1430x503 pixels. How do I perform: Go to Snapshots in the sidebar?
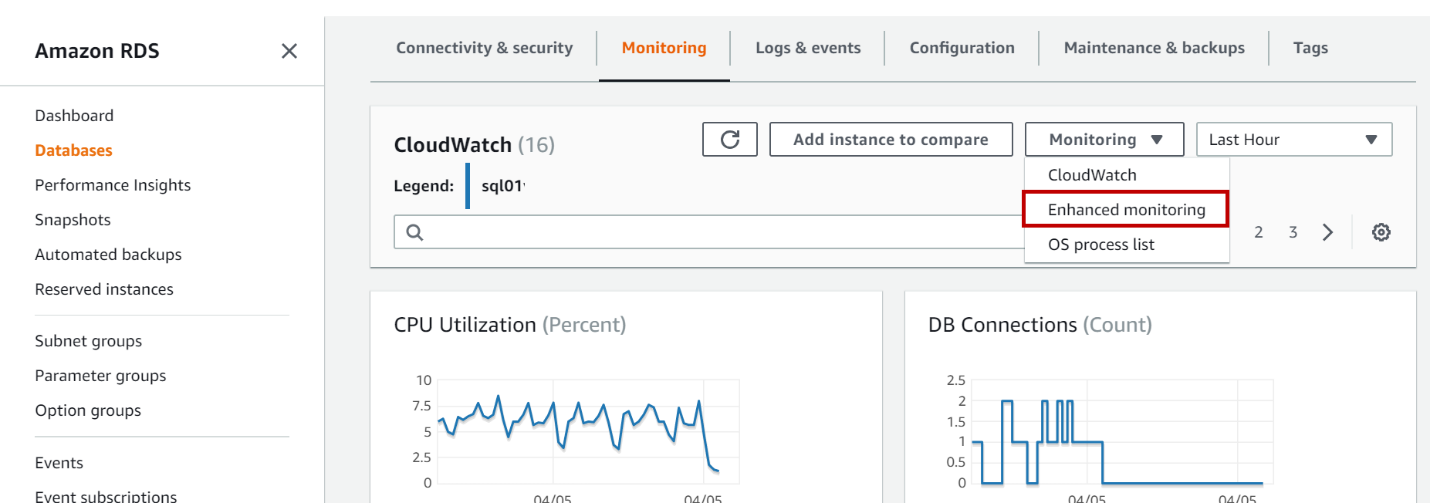(73, 220)
